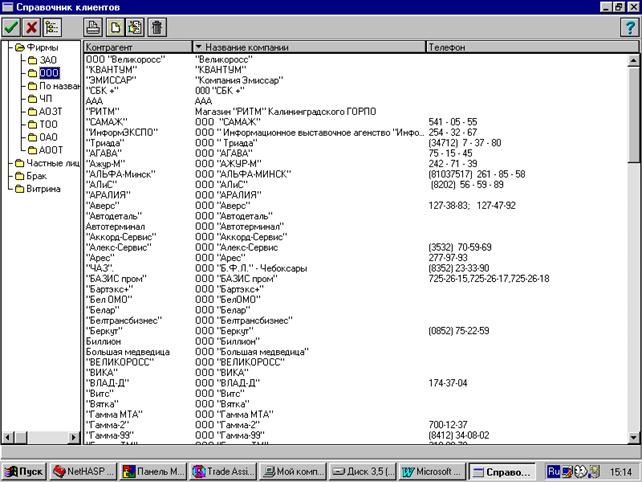The image size is (642, 482).
Task: Click phone (8412) 34-08-02
Action: [459, 435]
